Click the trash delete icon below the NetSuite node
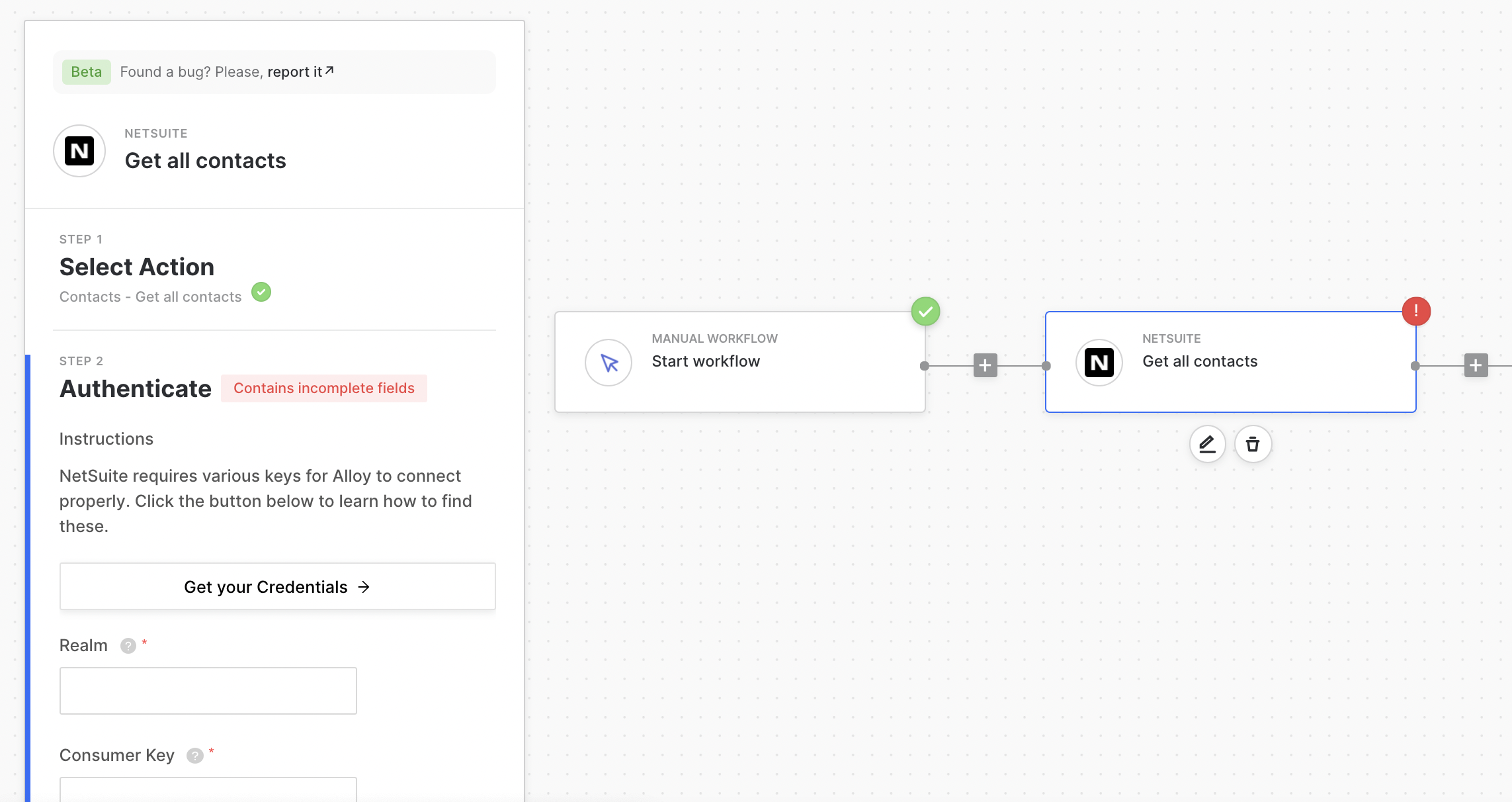The width and height of the screenshot is (1512, 802). (x=1253, y=444)
